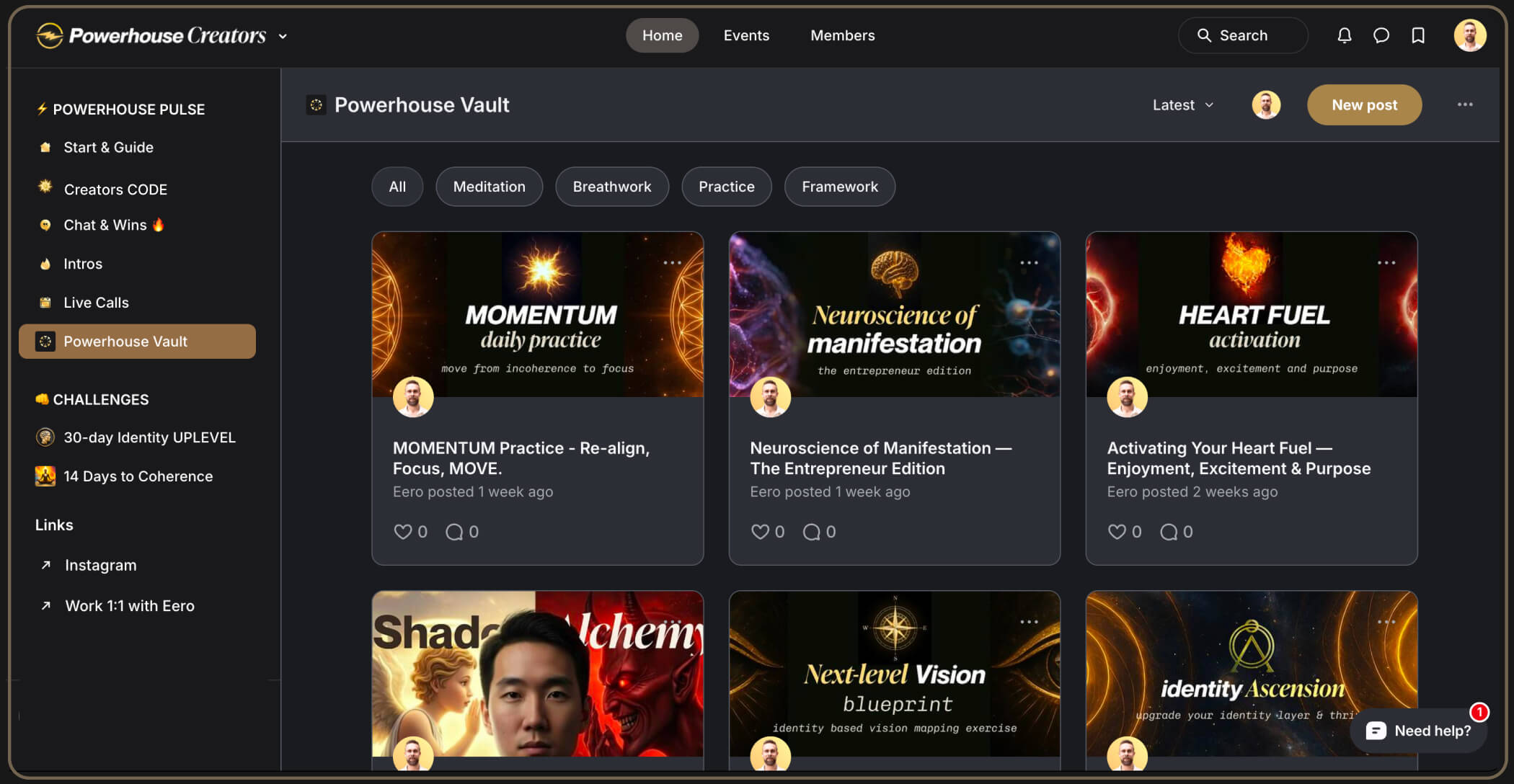Like the Neuroscience of Manifestation post
Viewport: 1514px width, 784px height.
760,532
